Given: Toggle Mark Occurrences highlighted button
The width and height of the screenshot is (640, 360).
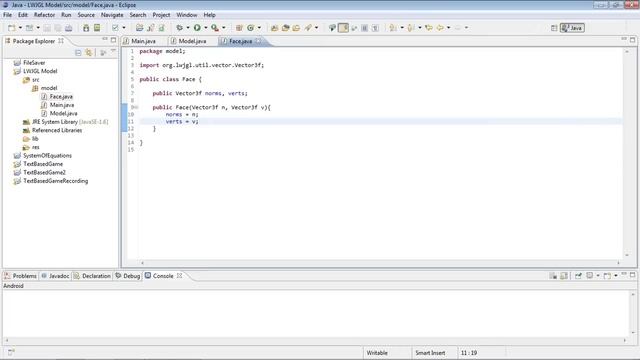Looking at the screenshot, I should pyautogui.click(x=344, y=28).
